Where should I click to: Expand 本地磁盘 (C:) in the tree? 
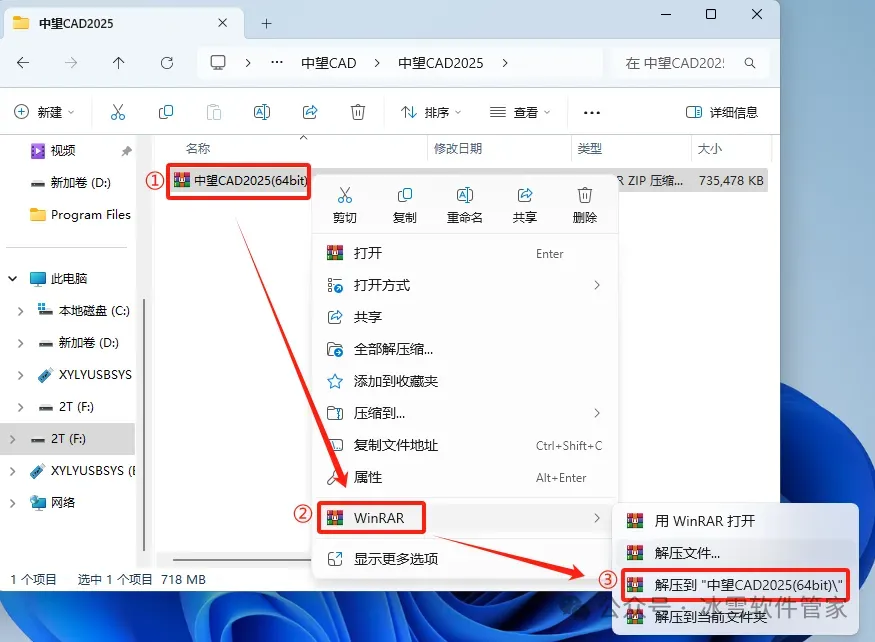coord(20,310)
